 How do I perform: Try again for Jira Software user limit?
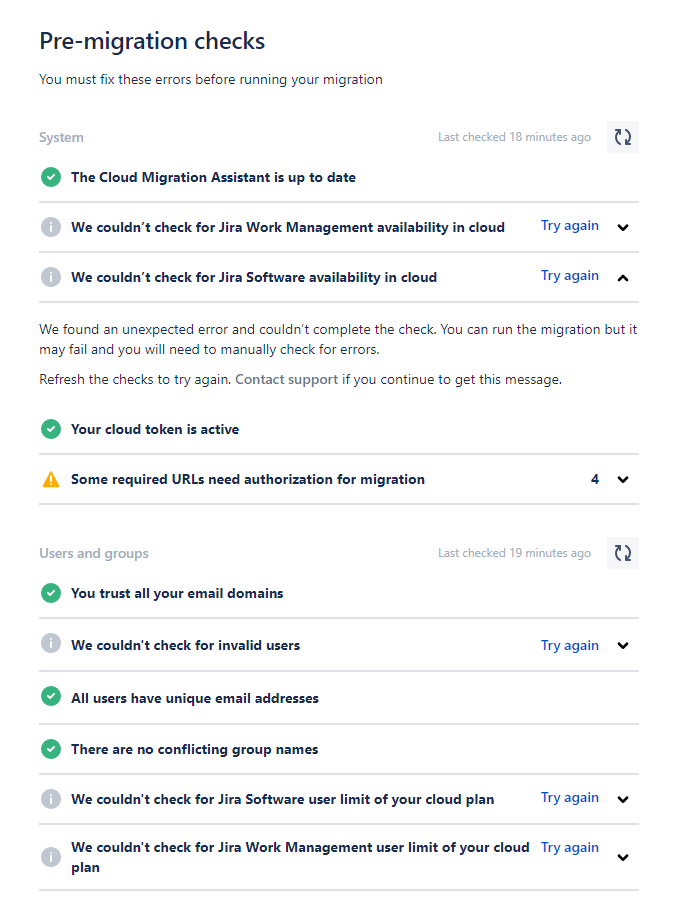pos(570,797)
